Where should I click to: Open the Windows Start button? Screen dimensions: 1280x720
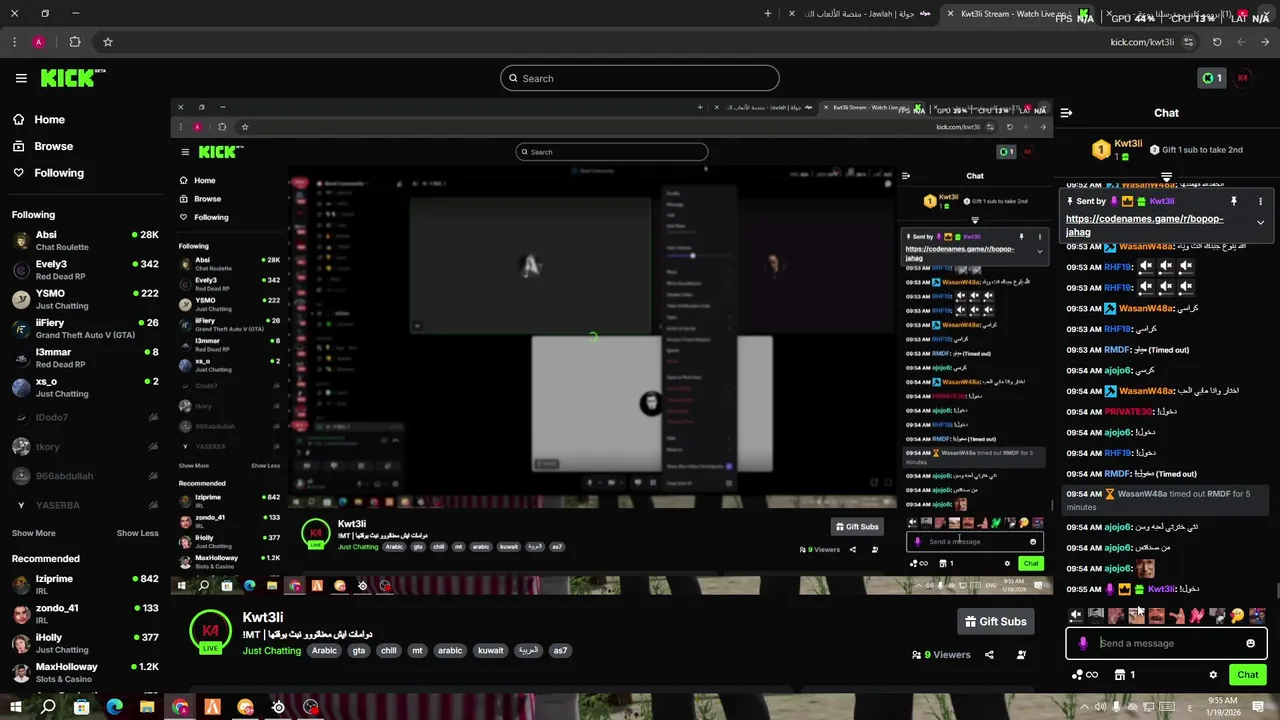pyautogui.click(x=16, y=707)
